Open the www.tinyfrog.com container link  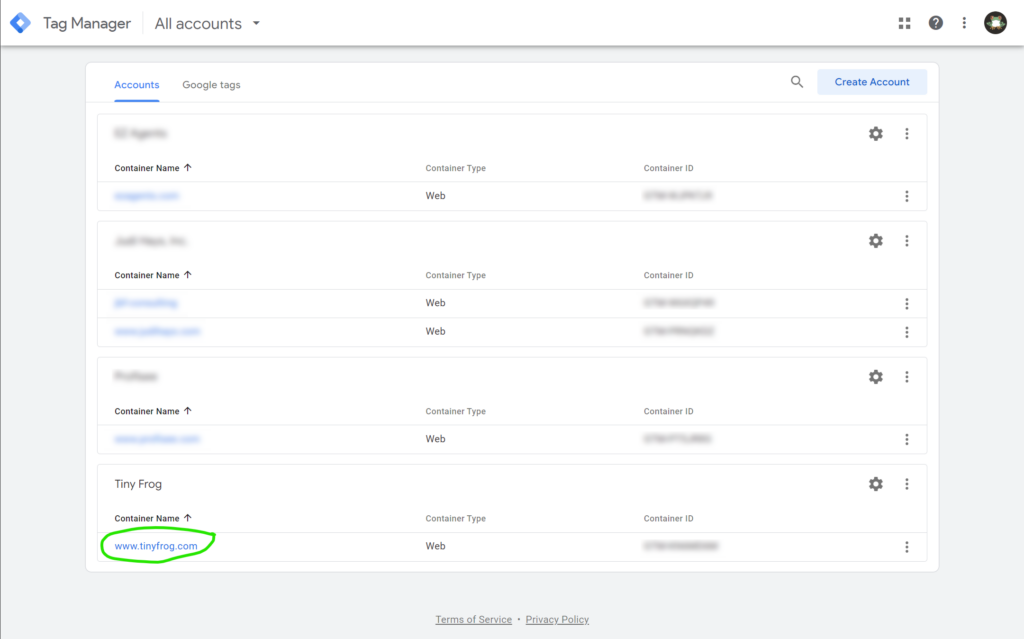tap(156, 546)
